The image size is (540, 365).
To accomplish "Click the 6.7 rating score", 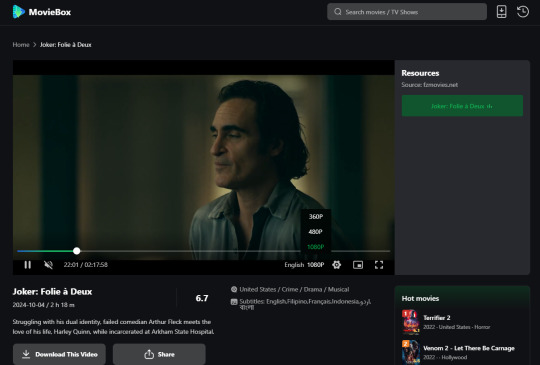I will 202,298.
